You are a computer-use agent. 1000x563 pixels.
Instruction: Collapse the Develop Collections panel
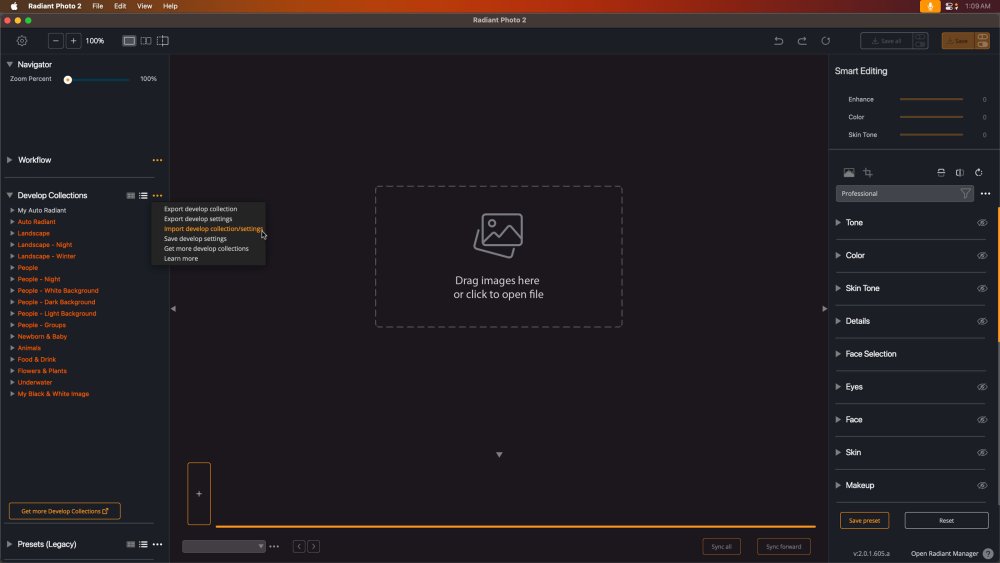(10, 196)
